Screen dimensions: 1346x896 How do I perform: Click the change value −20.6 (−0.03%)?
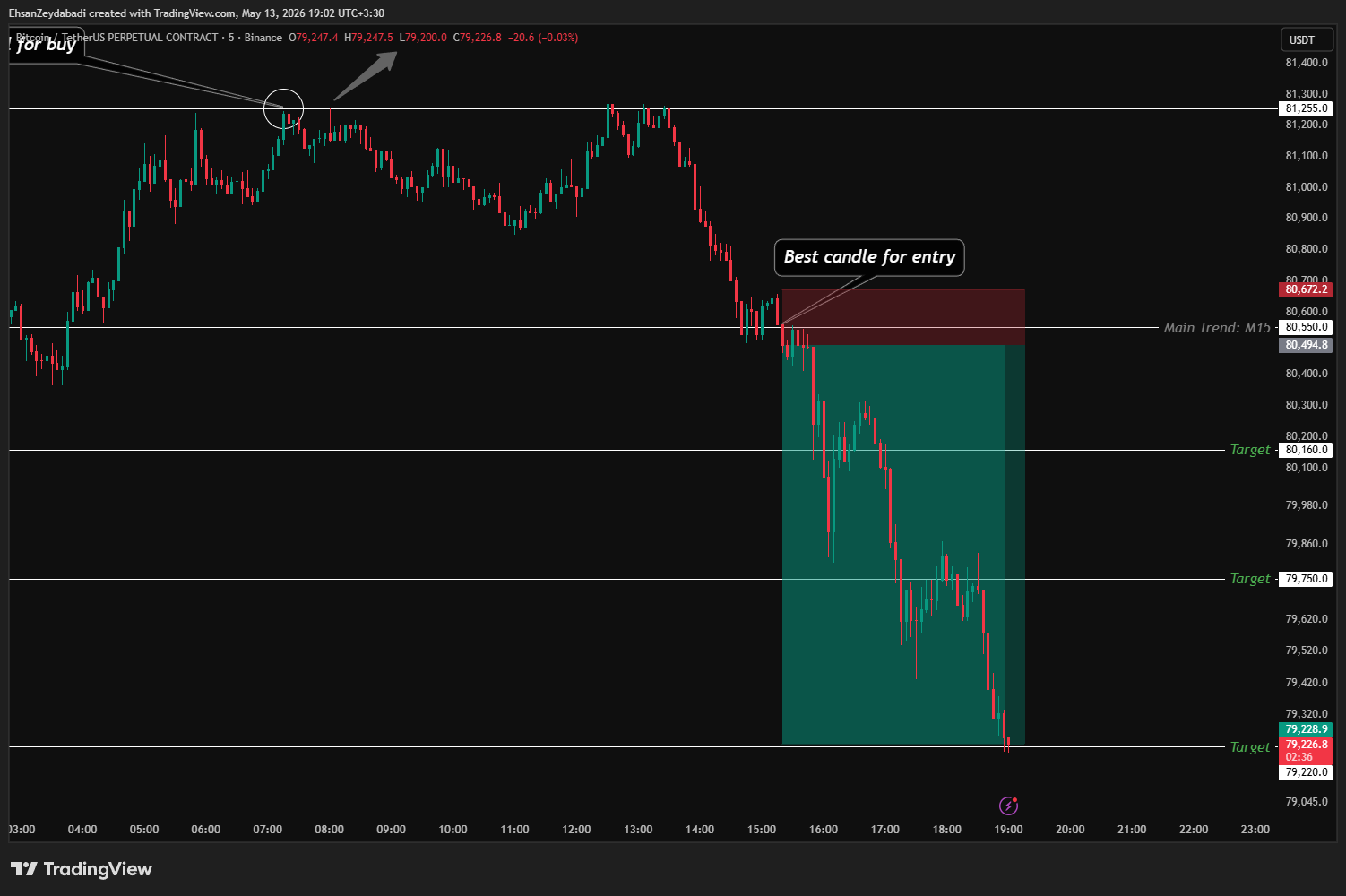(x=543, y=38)
